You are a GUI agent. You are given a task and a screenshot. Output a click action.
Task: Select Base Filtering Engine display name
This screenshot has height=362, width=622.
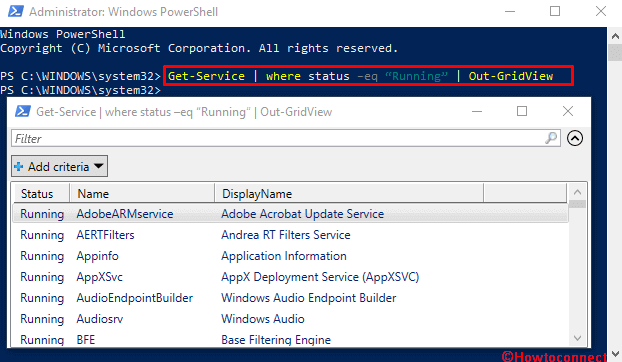tap(276, 340)
